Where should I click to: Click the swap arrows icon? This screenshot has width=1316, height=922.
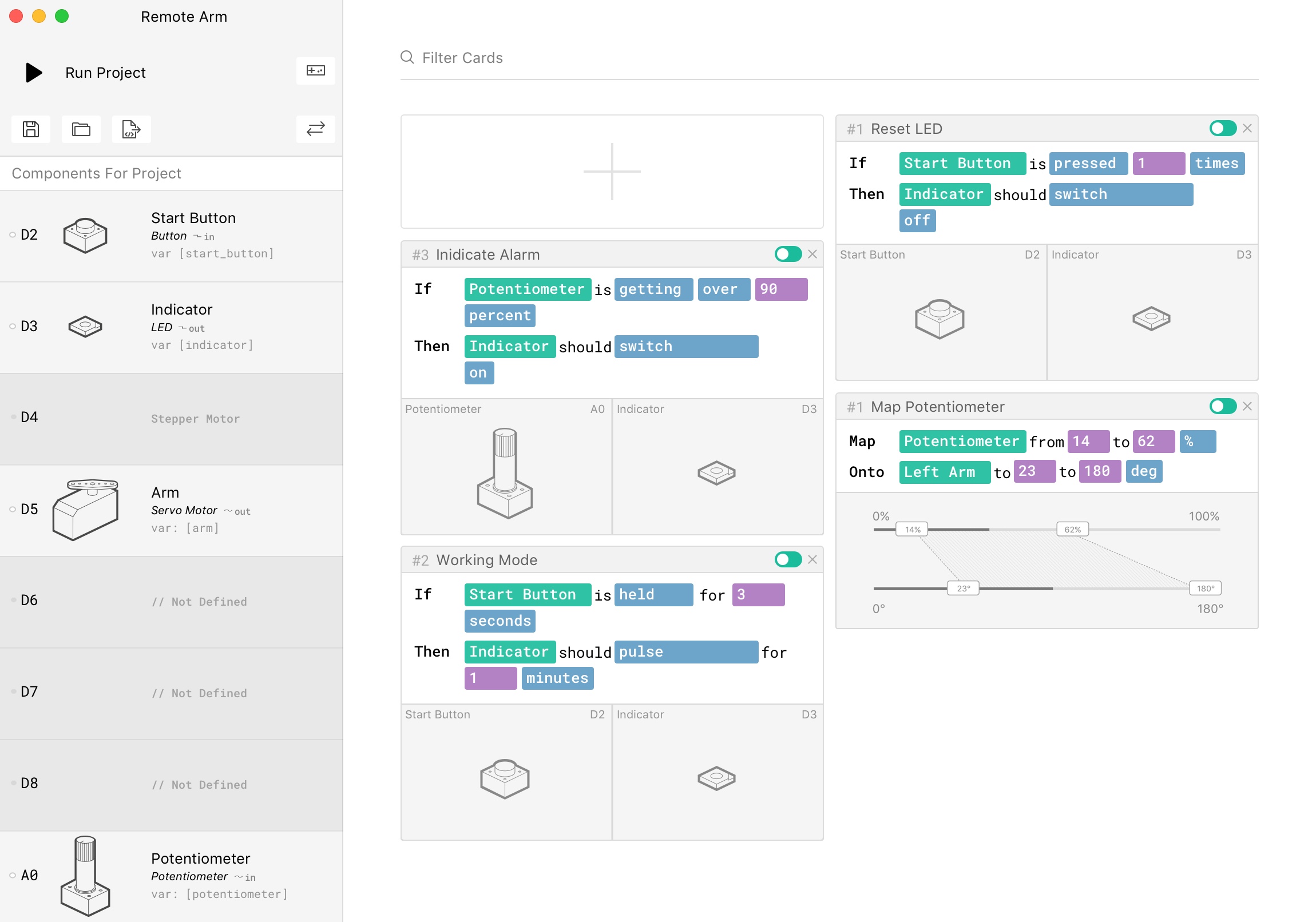click(x=315, y=129)
